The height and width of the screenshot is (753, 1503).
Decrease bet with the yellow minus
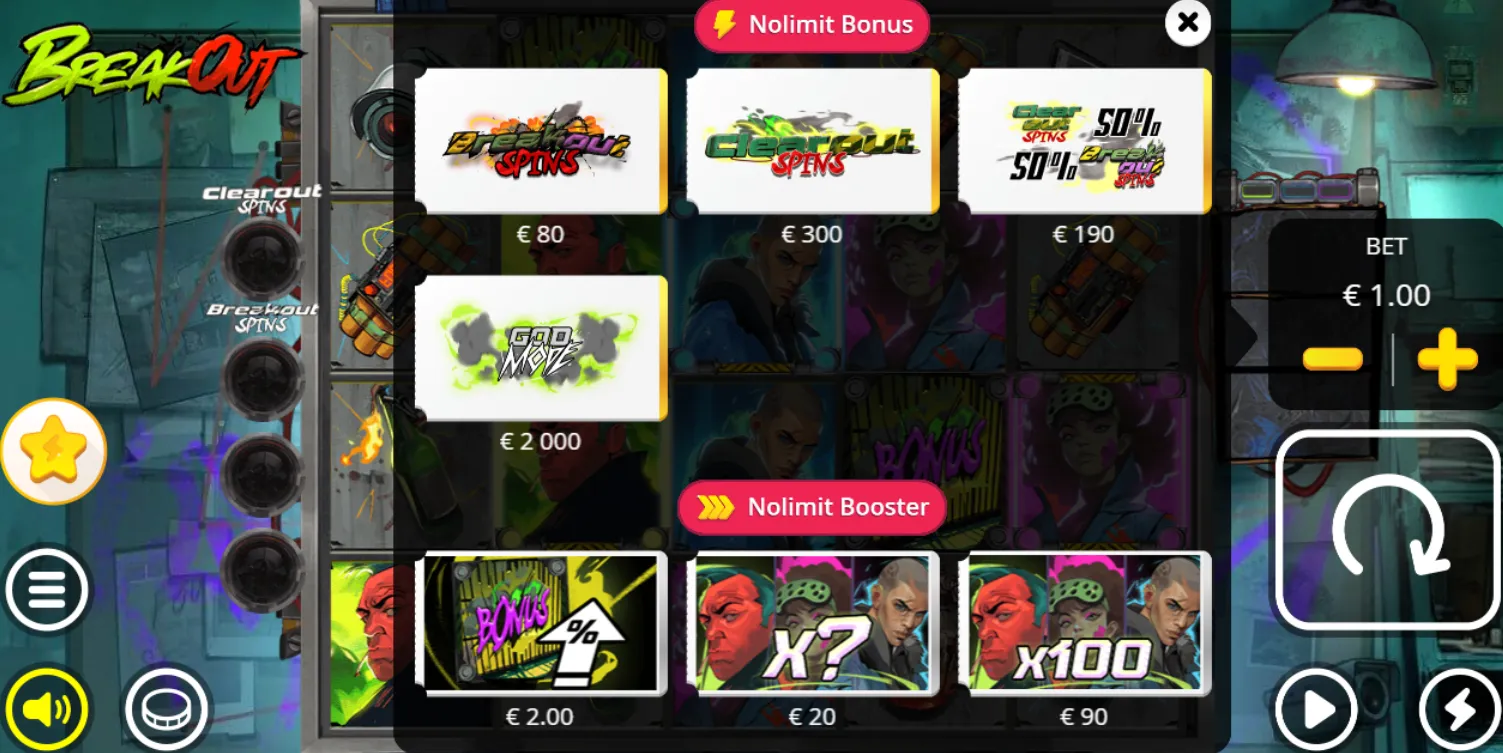(x=1333, y=359)
